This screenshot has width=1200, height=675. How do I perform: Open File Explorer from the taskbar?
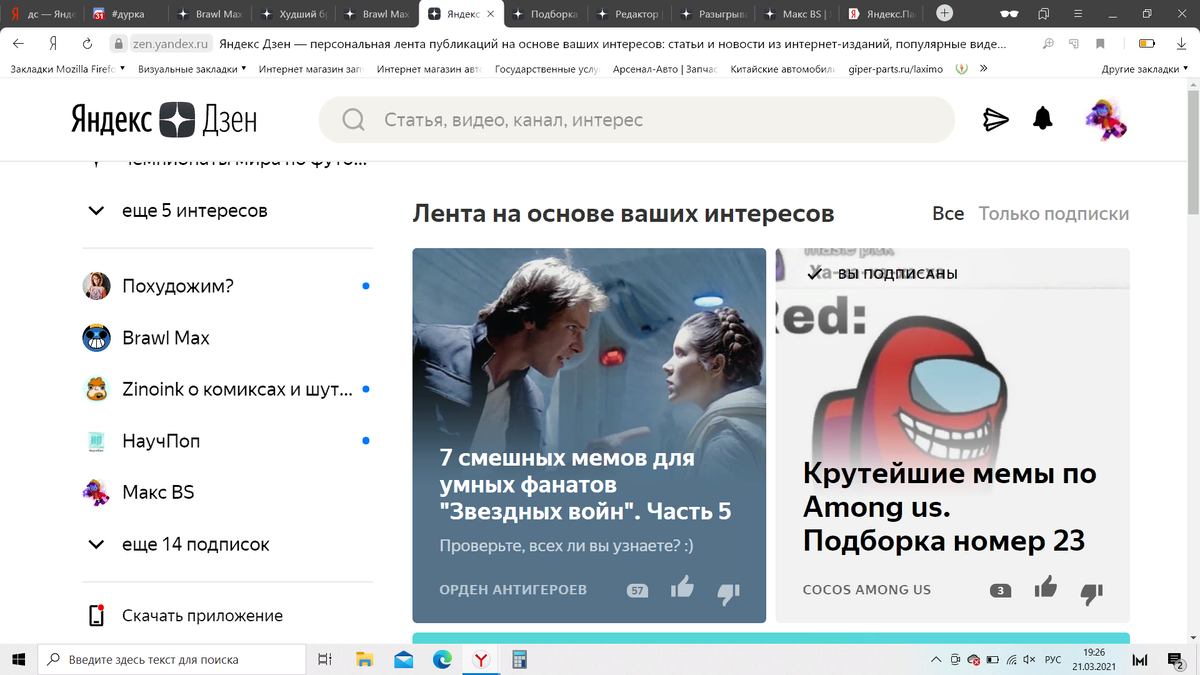click(x=365, y=659)
